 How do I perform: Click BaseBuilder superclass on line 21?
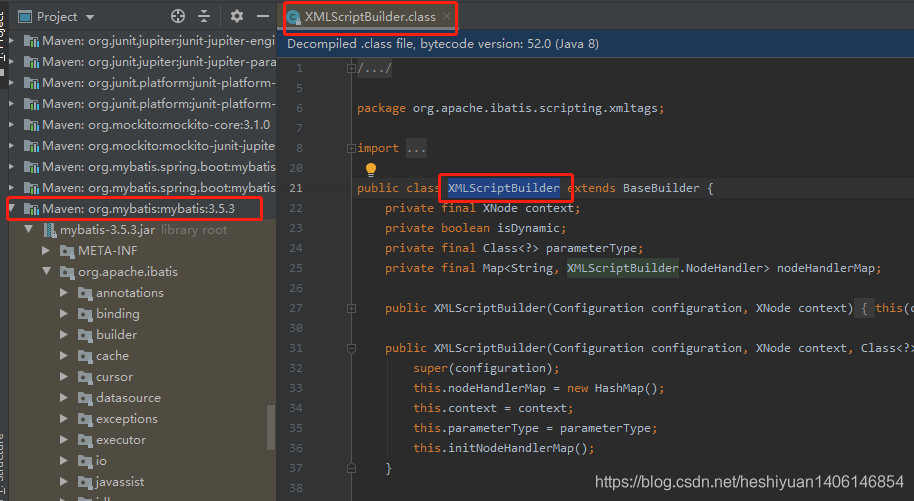[x=661, y=188]
